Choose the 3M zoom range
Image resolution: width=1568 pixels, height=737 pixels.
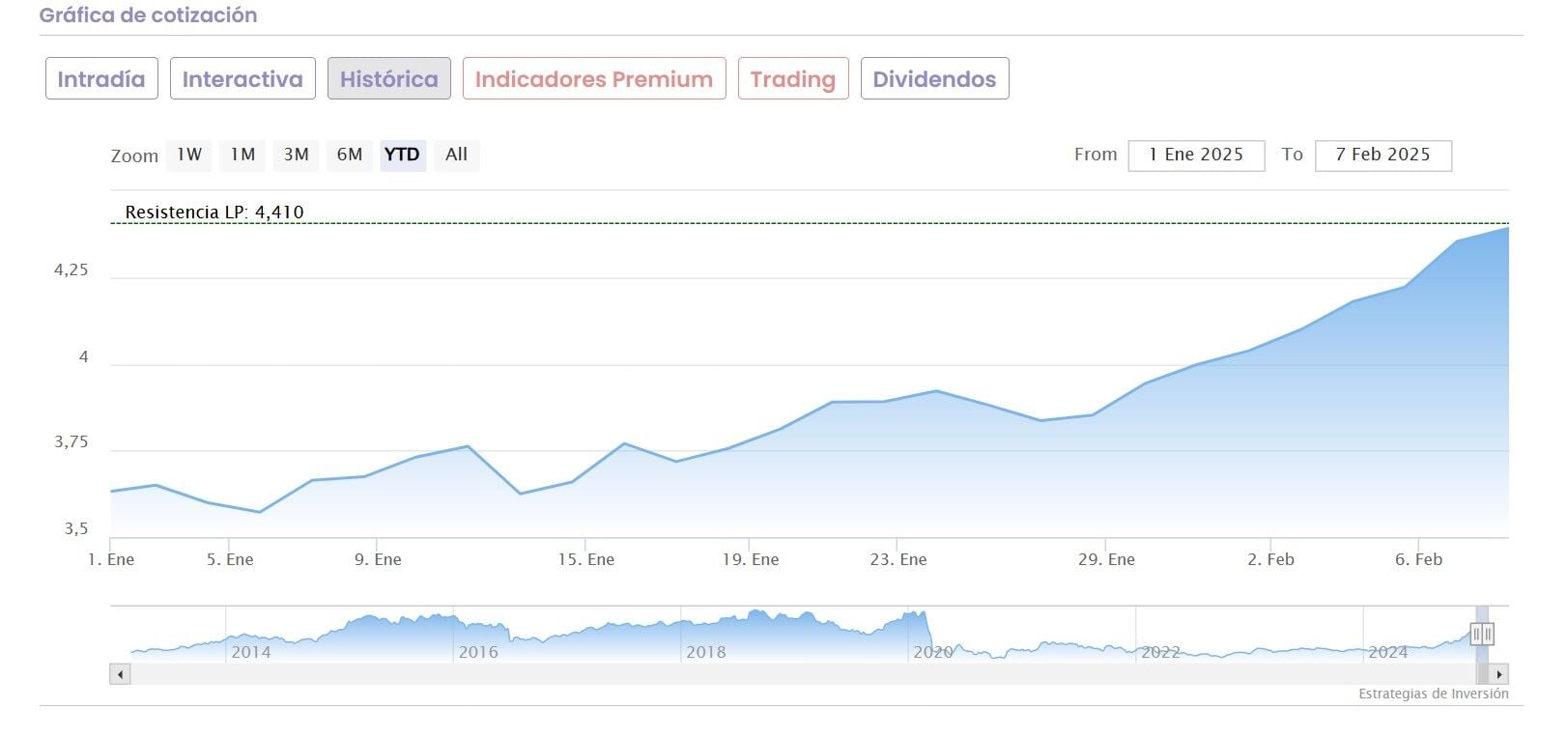(296, 155)
